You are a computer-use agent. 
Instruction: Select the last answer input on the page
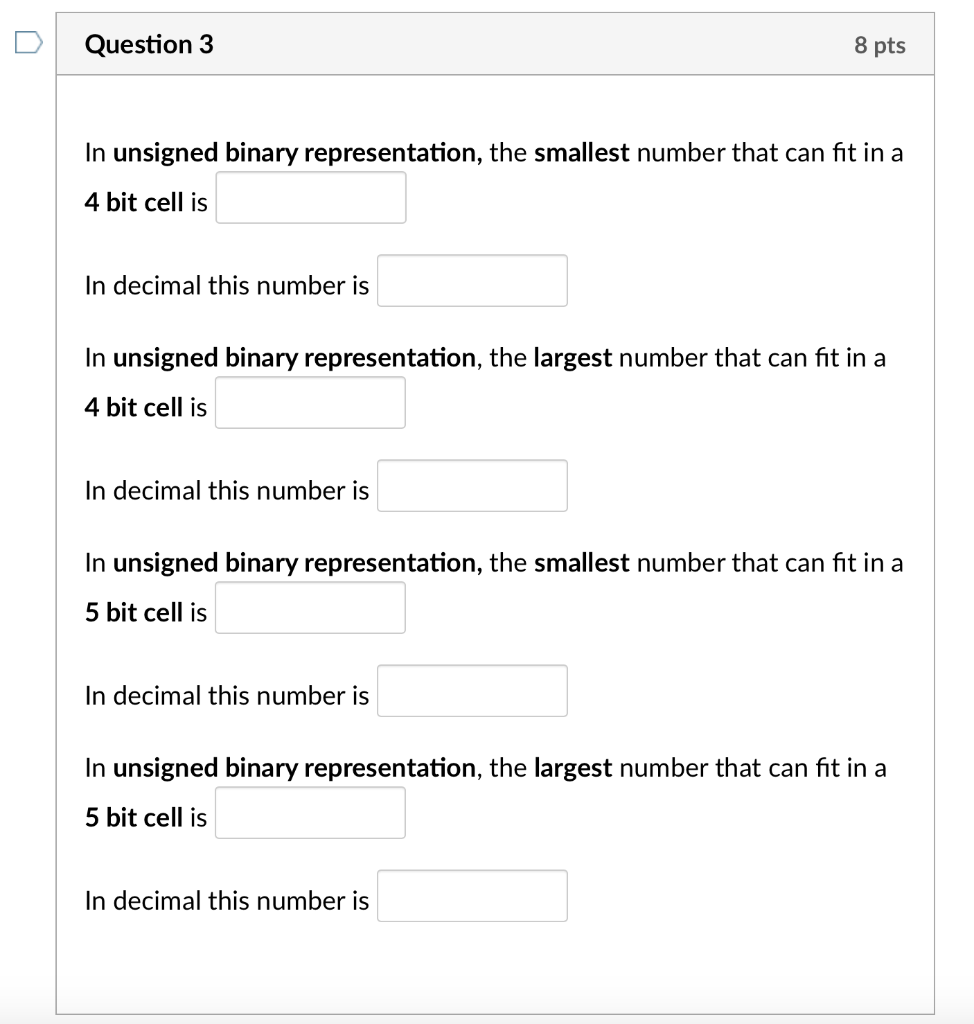pyautogui.click(x=472, y=895)
